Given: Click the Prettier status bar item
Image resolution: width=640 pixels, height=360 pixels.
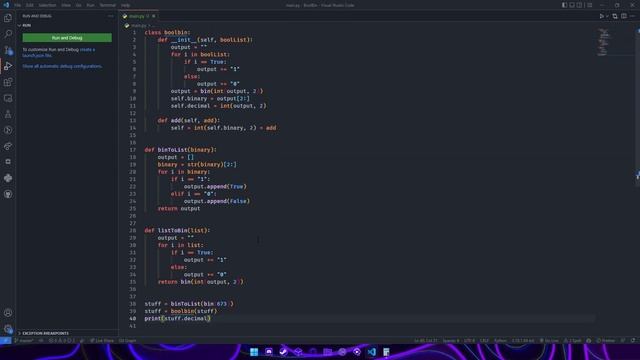Looking at the screenshot, I should pyautogui.click(x=606, y=340).
